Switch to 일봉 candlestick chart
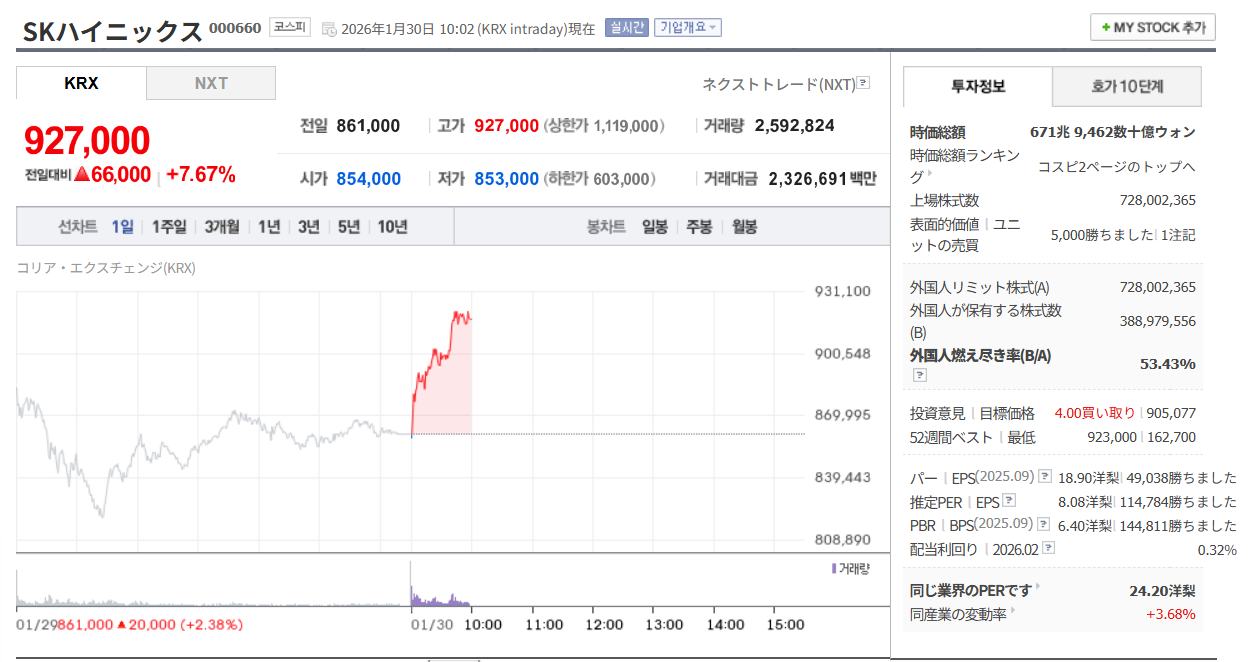Image resolution: width=1251 pixels, height=662 pixels. (x=655, y=227)
